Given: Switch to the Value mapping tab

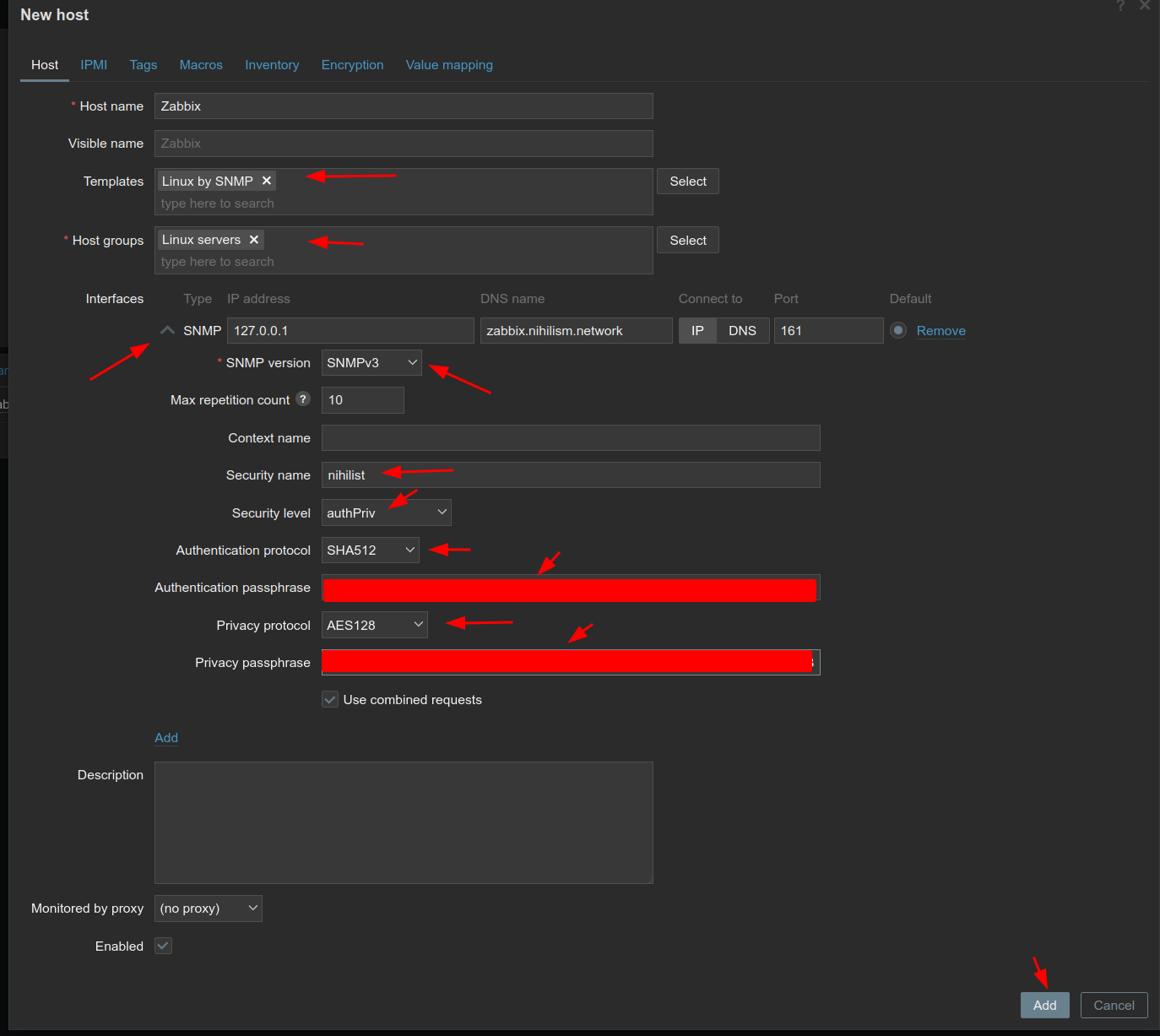Looking at the screenshot, I should pyautogui.click(x=449, y=65).
